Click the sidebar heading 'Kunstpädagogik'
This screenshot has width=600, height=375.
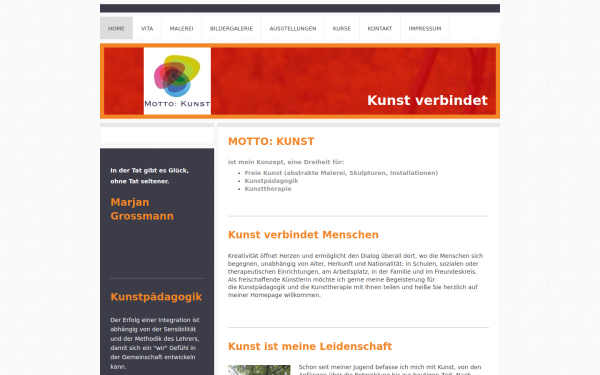tap(156, 297)
